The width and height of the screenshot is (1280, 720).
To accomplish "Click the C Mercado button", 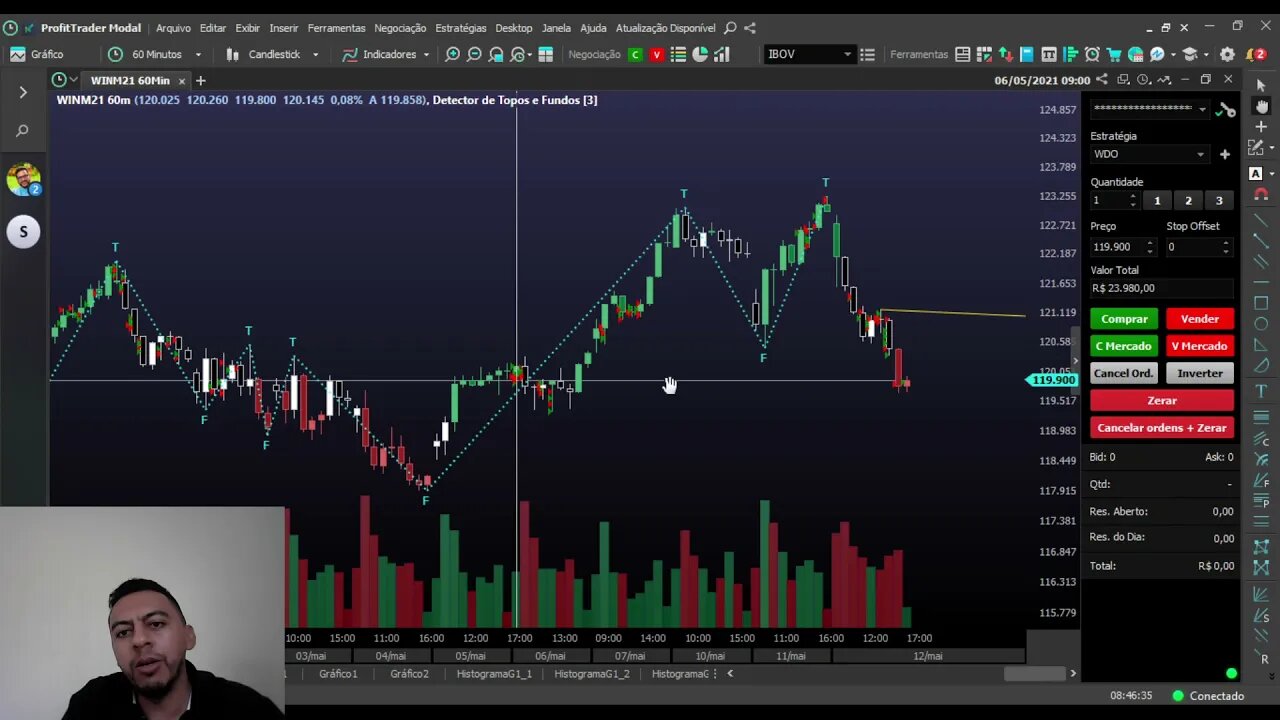I will pos(1124,346).
